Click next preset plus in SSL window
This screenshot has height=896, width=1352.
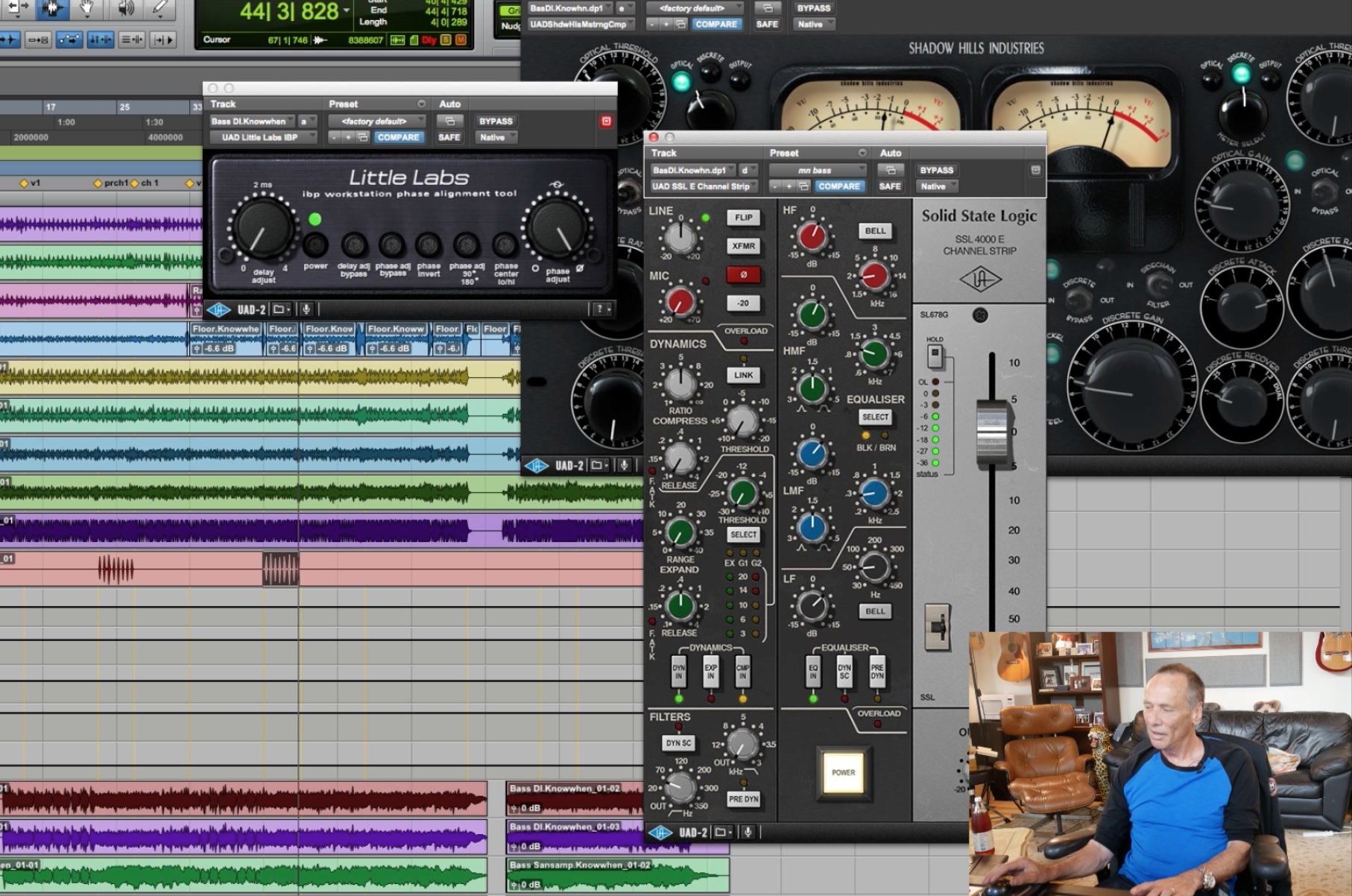point(789,186)
